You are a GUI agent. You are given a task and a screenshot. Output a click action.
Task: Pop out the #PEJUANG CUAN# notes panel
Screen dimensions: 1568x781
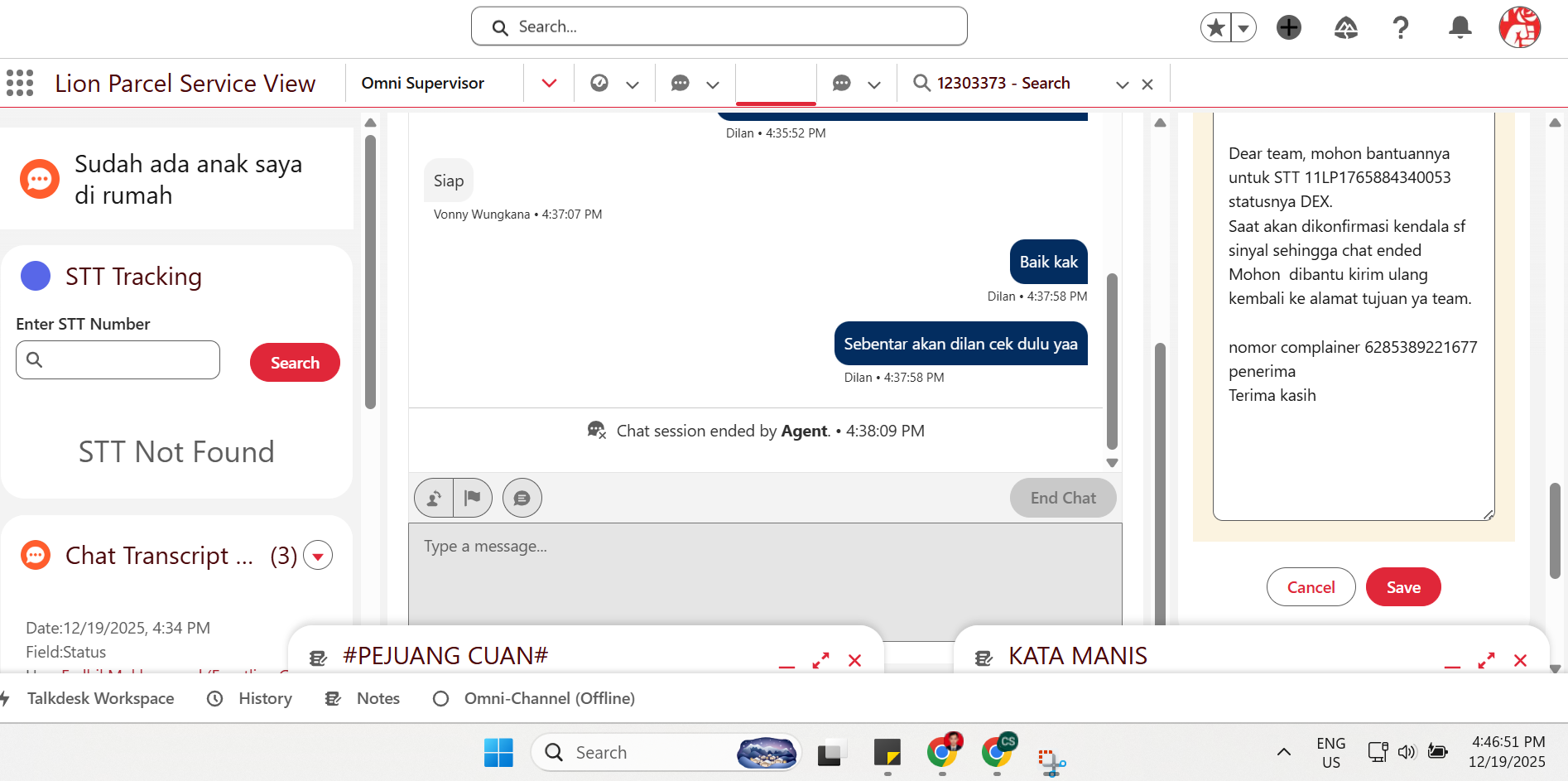(x=820, y=661)
